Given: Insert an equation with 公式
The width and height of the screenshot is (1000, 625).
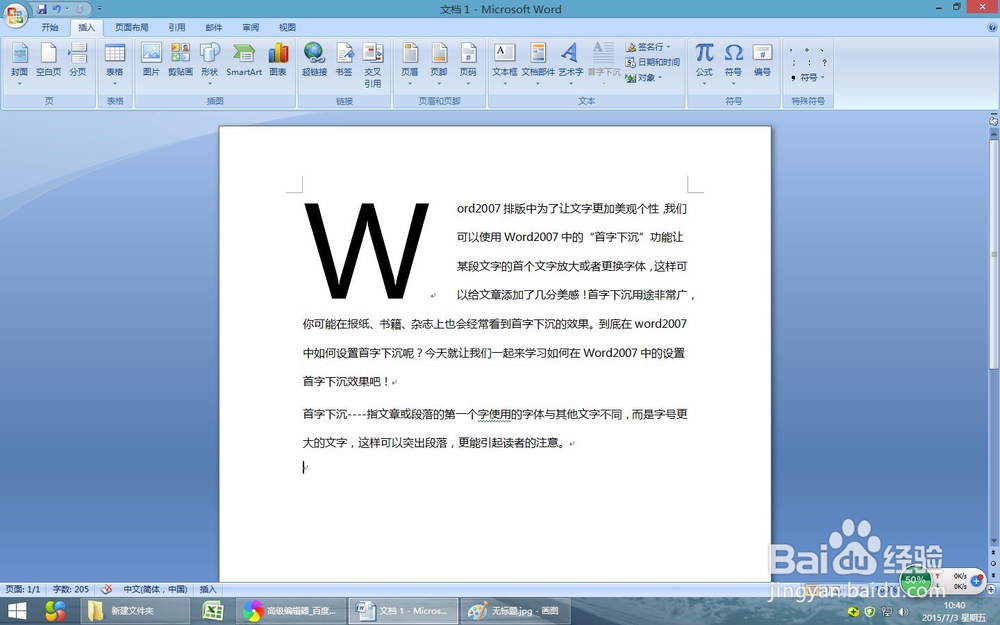Looking at the screenshot, I should point(704,64).
